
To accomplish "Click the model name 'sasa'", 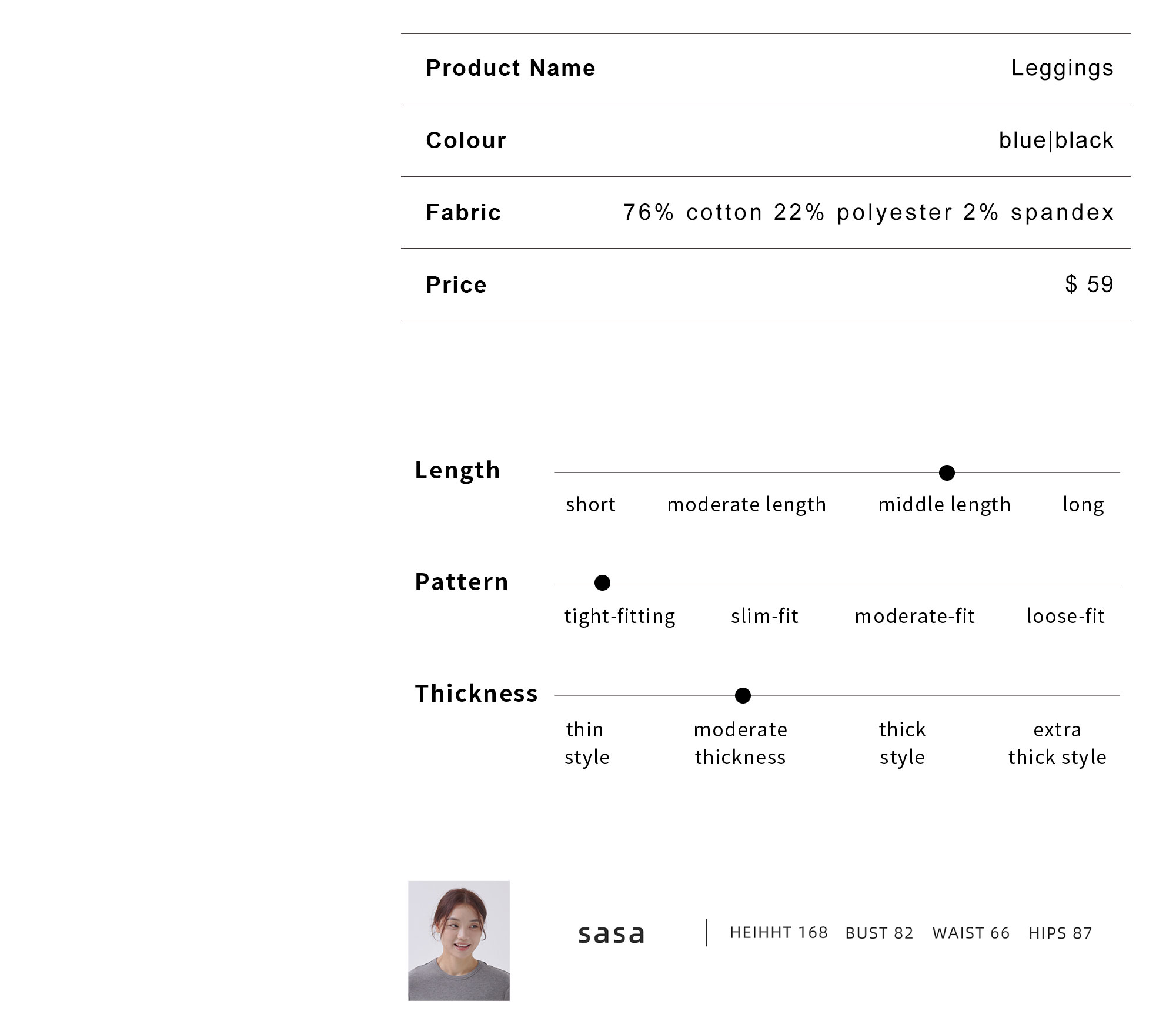I will pyautogui.click(x=612, y=934).
